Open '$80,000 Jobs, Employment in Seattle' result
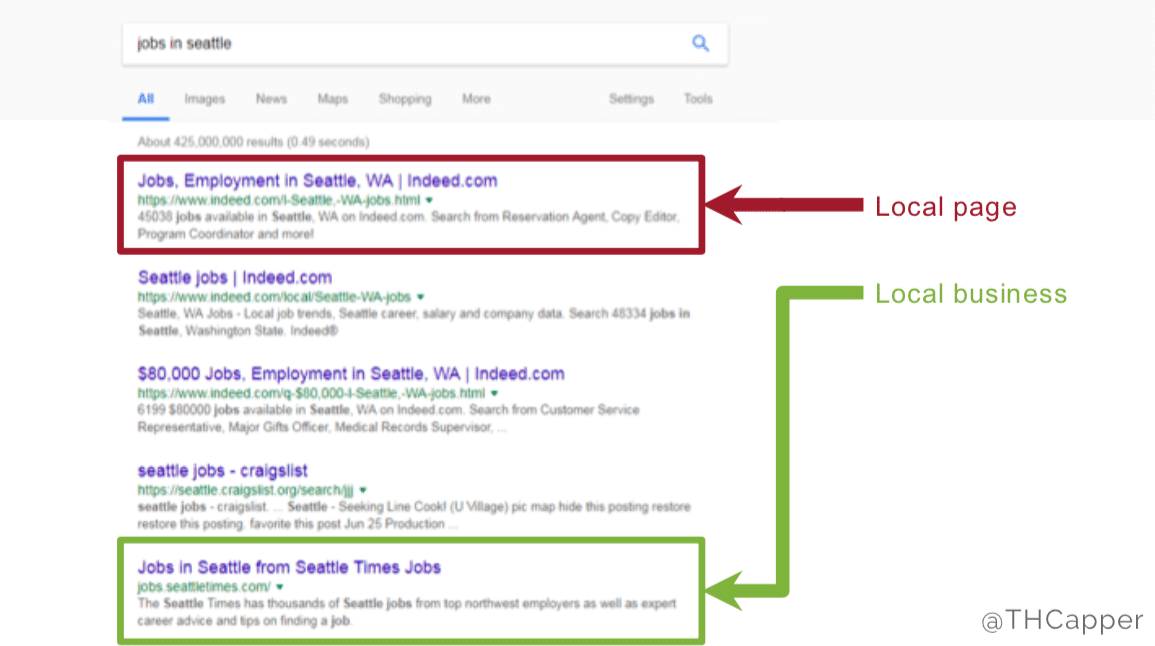The image size is (1155, 646). (x=351, y=374)
